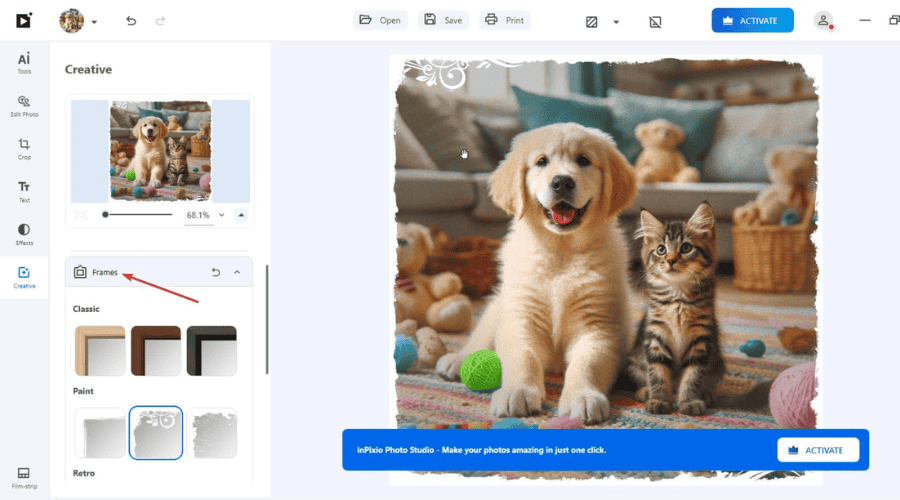Click the inPixio app logo
Image resolution: width=900 pixels, height=500 pixels.
click(x=24, y=21)
